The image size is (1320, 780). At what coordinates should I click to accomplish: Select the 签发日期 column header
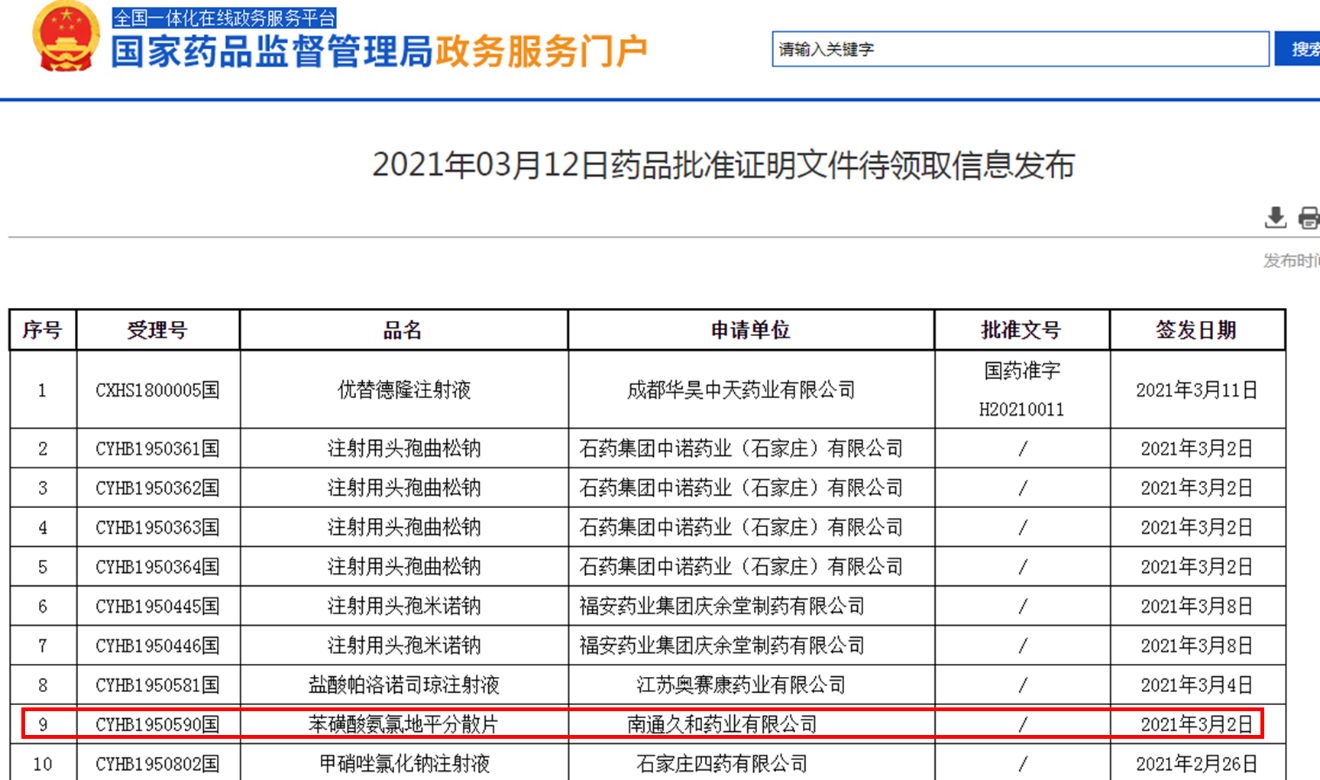[x=1196, y=330]
